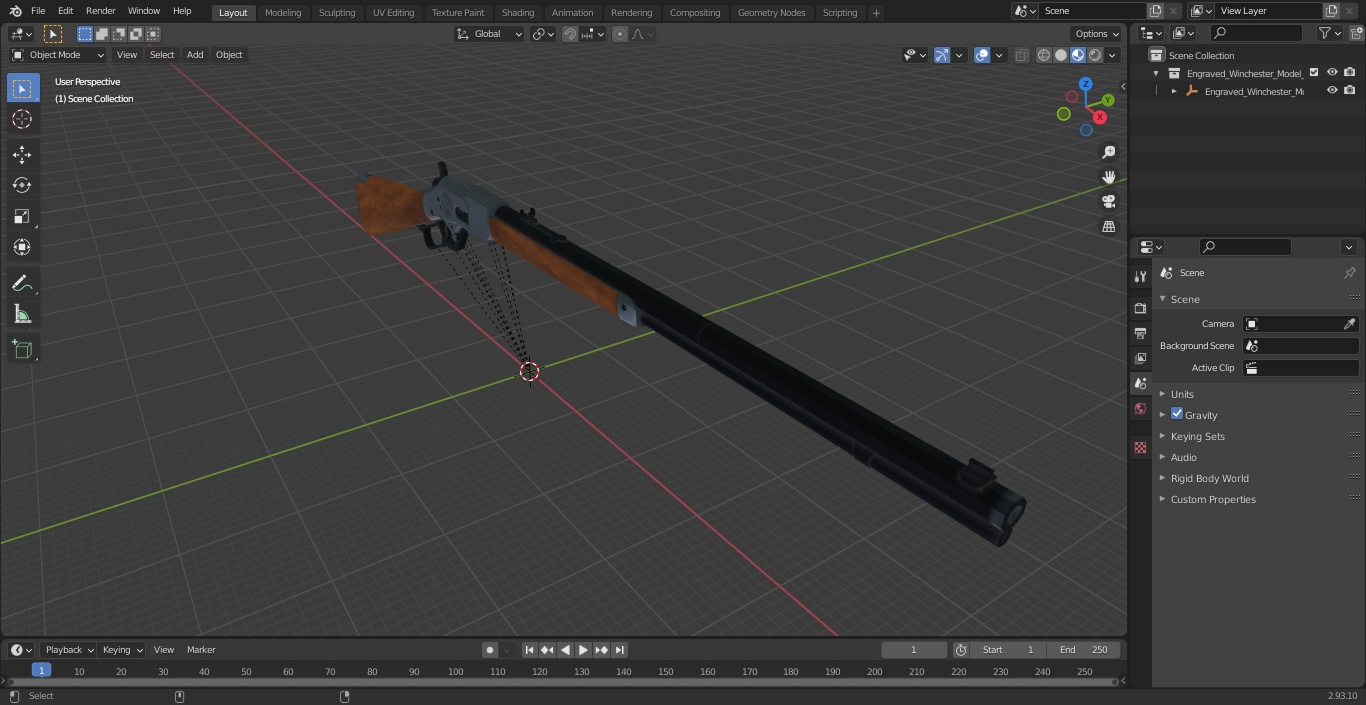Select the Rotate tool
Screen dimensions: 1366x705
[22, 185]
